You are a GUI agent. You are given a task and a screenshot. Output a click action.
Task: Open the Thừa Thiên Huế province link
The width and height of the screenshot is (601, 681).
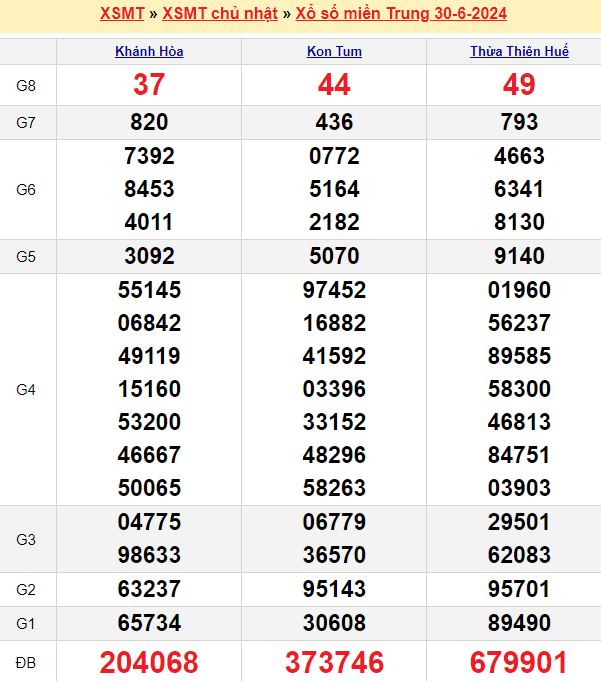pos(519,52)
